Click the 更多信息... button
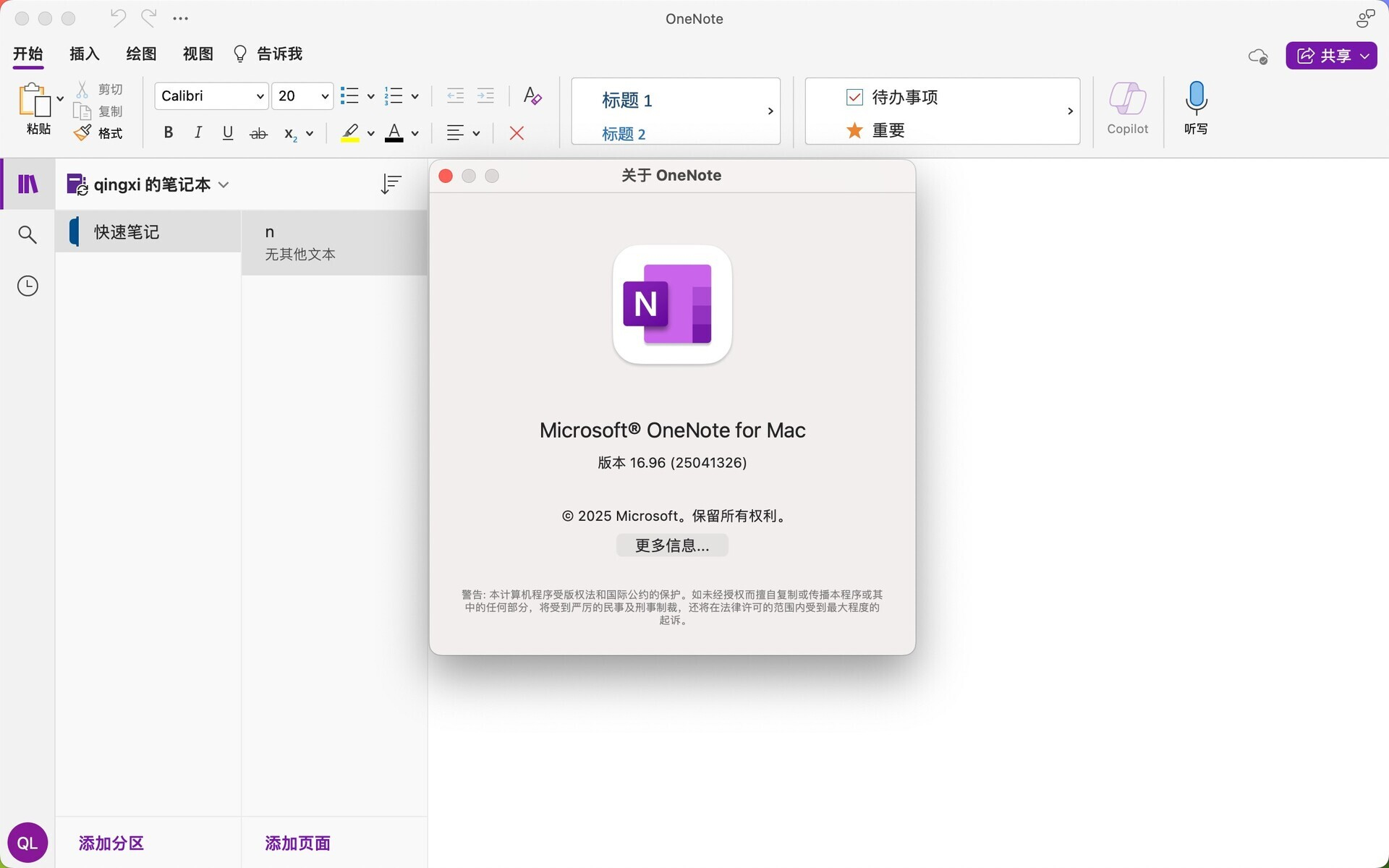Viewport: 1389px width, 868px height. [671, 545]
